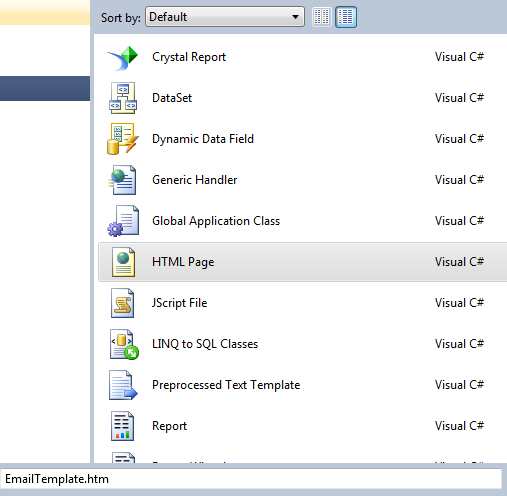
Task: Select the JScript File label
Action: [179, 303]
